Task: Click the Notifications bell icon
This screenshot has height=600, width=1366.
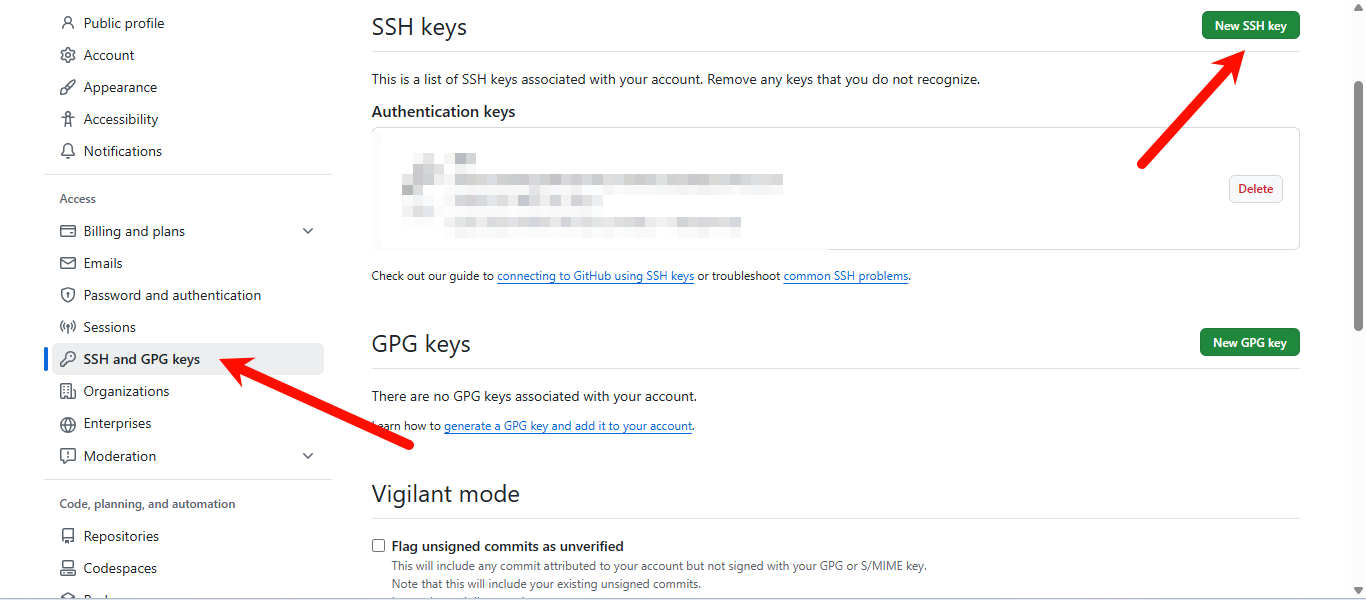Action: pyautogui.click(x=68, y=151)
